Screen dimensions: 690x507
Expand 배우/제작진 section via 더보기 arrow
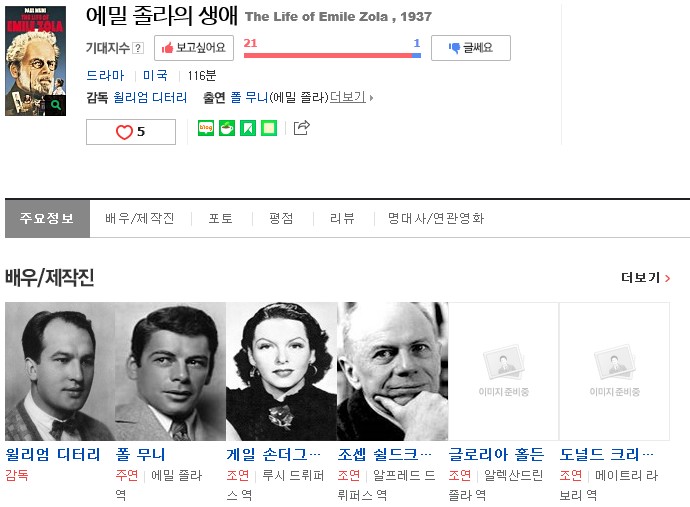pyautogui.click(x=646, y=278)
